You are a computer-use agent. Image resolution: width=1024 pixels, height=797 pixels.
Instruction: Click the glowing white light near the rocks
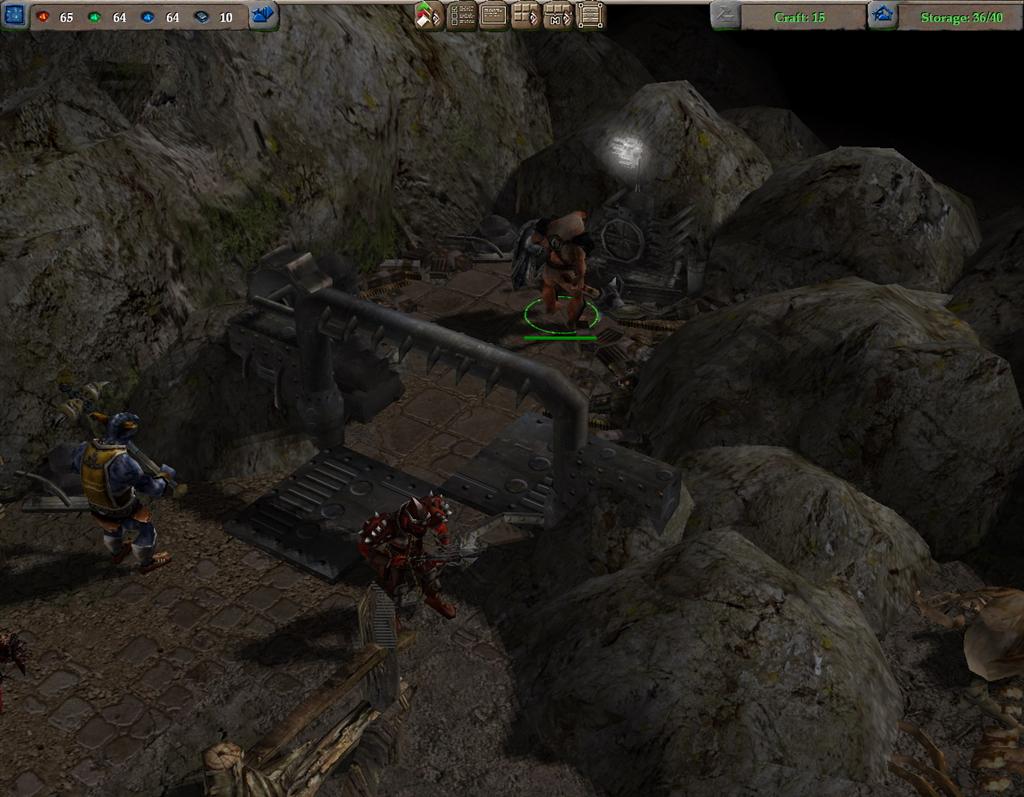[x=624, y=152]
